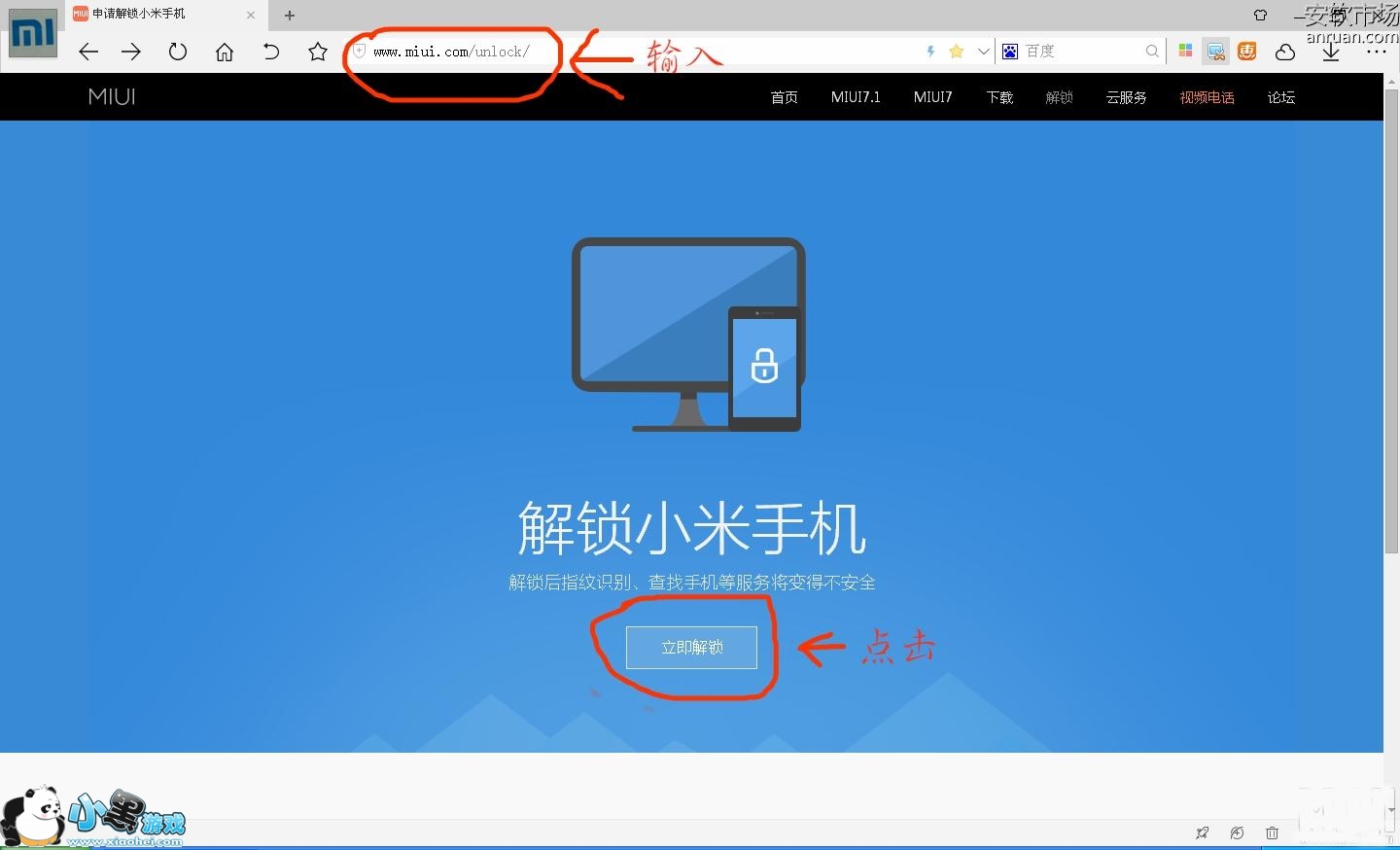Expand the address bar history dropdown

pyautogui.click(x=983, y=52)
